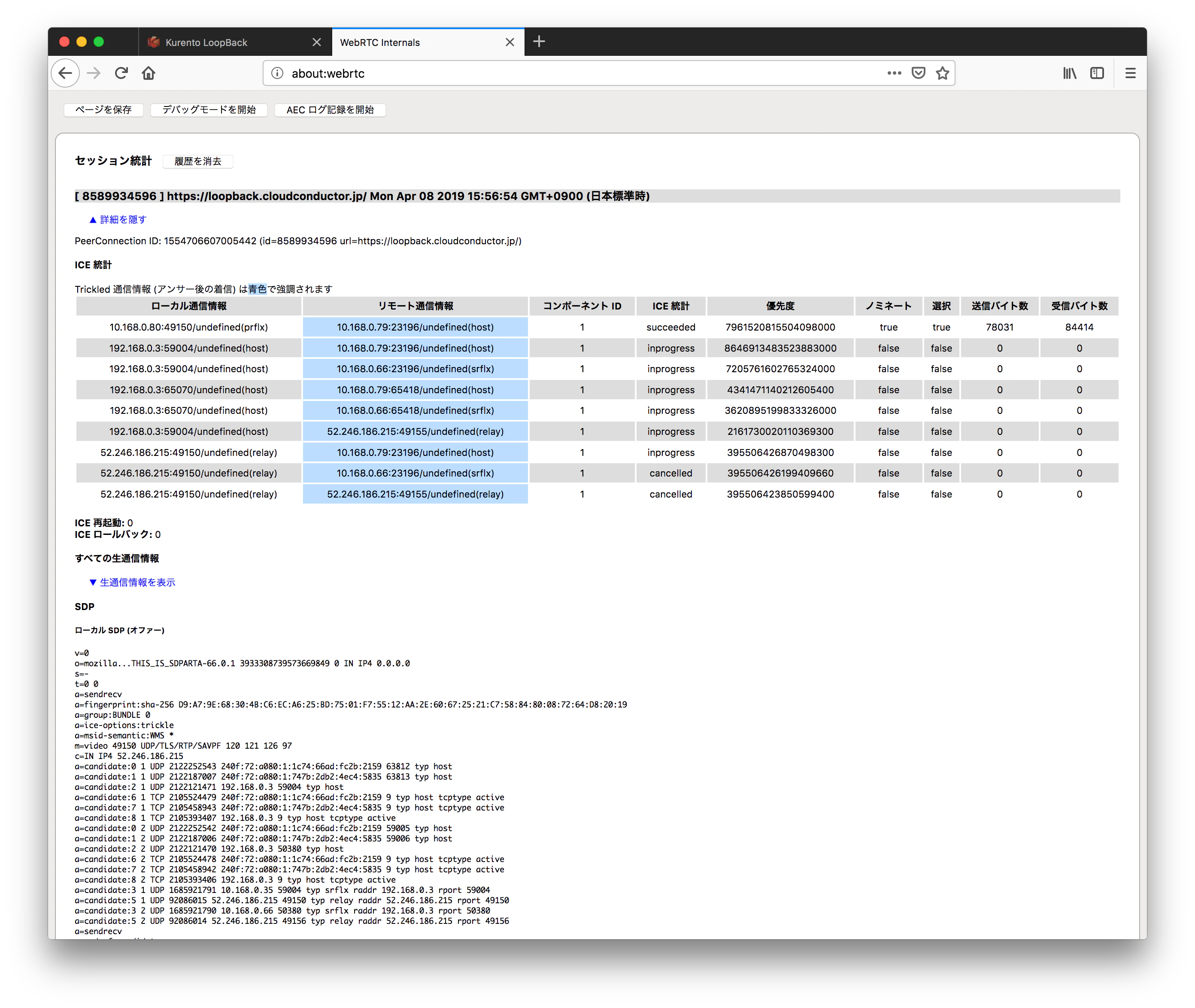Click the succeeded ICE status cell

tap(670, 328)
